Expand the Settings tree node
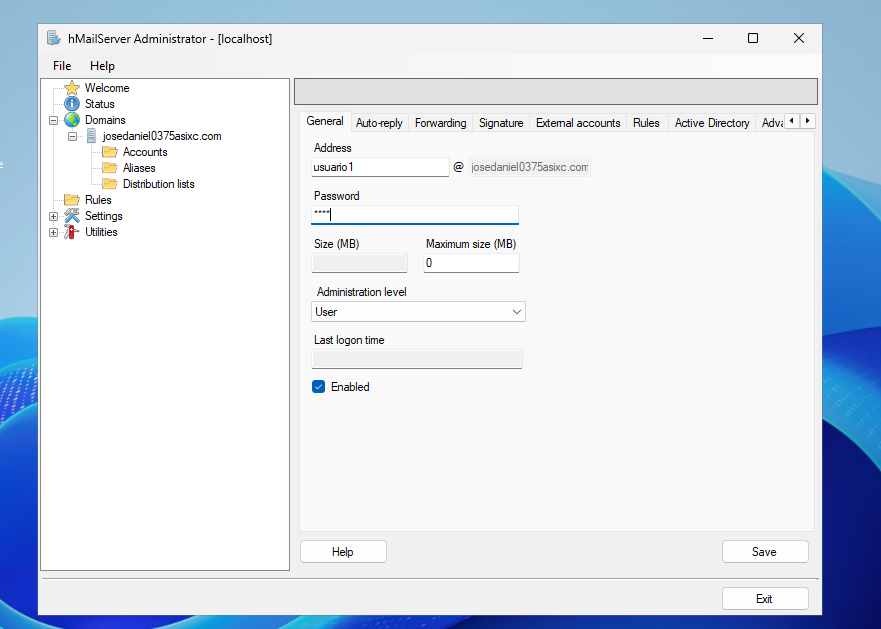The height and width of the screenshot is (629, 881). 53,216
